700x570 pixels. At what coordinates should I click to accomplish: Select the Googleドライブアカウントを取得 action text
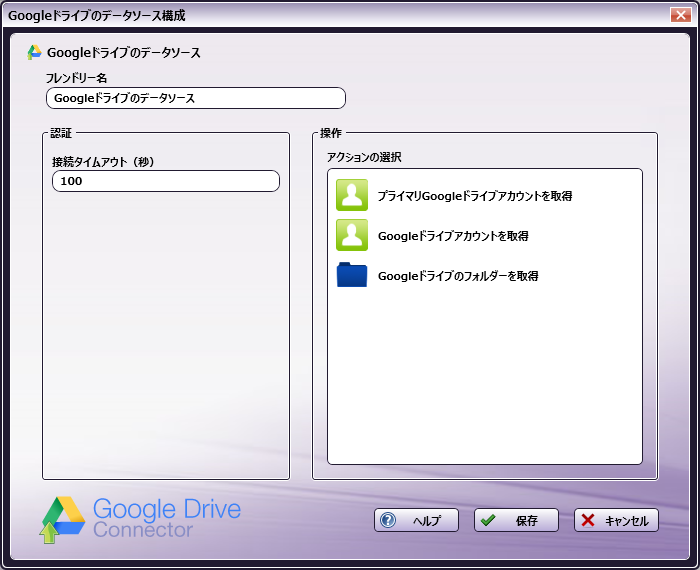tap(453, 236)
